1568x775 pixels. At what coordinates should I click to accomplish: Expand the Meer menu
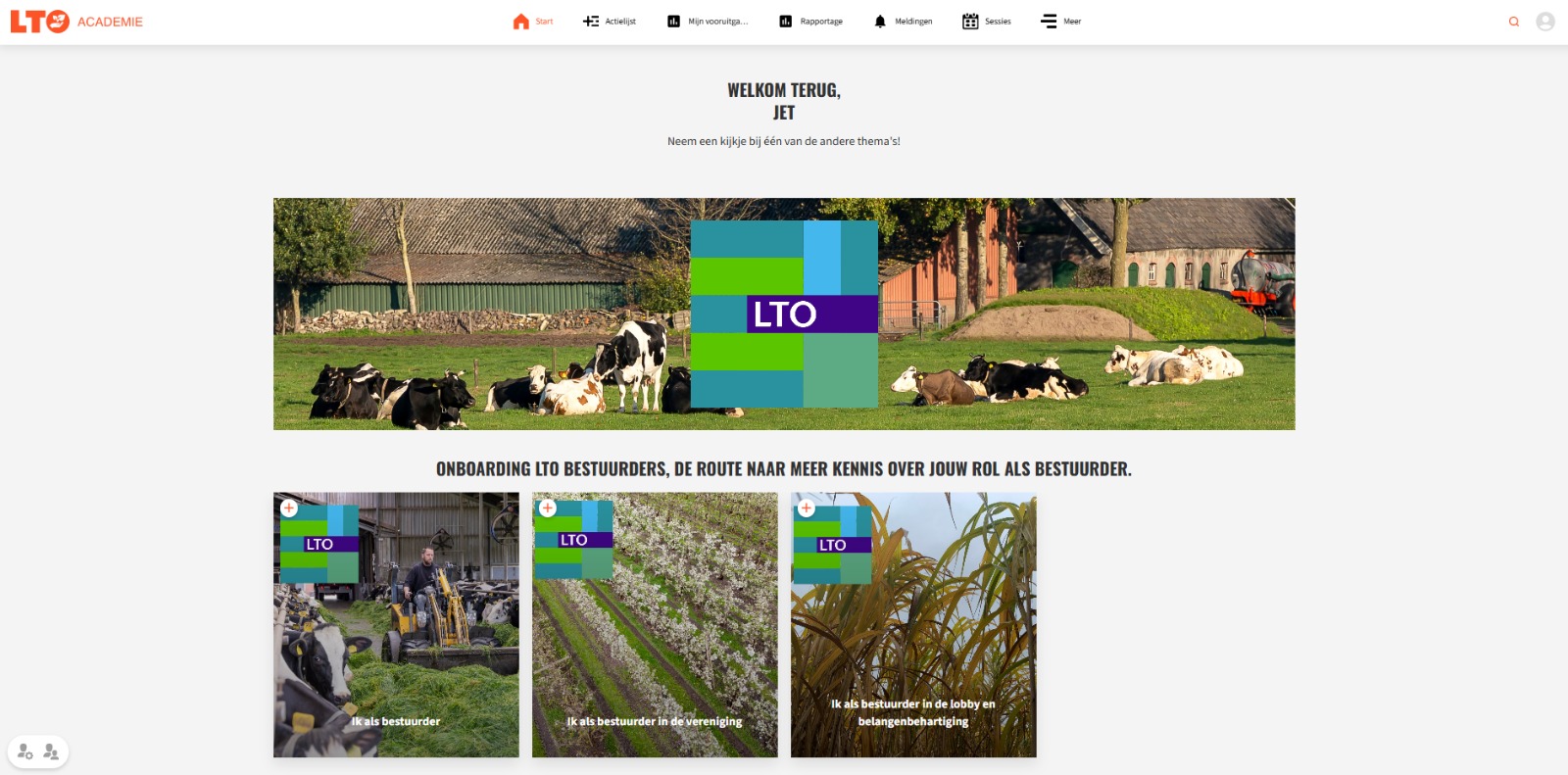[1060, 22]
